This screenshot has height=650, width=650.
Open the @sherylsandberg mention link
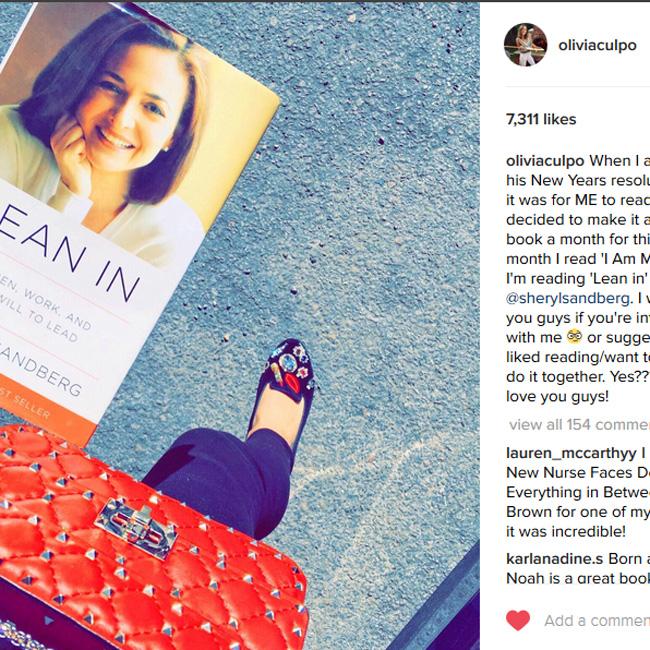coord(568,298)
